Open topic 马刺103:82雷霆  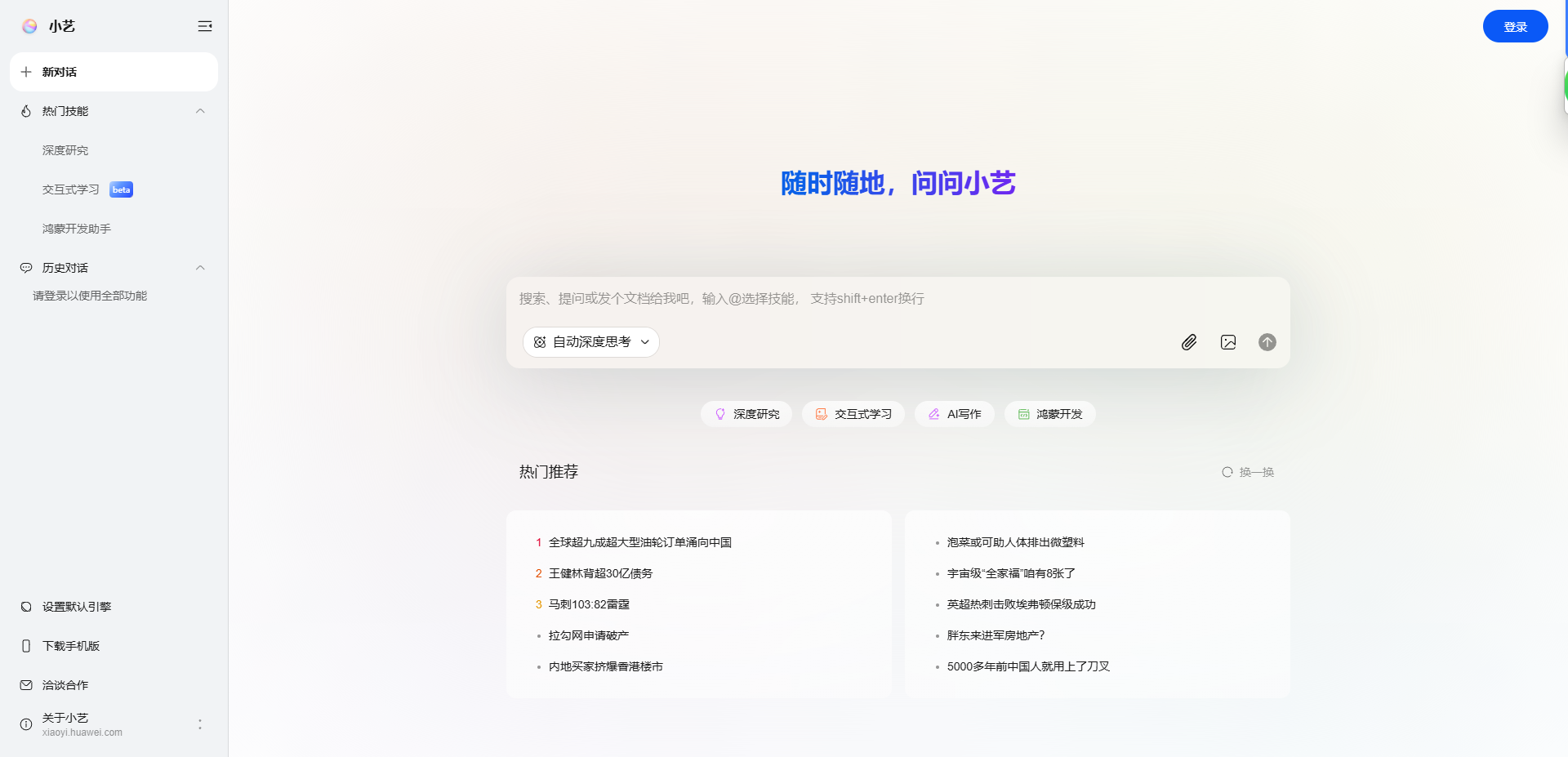[x=589, y=604]
